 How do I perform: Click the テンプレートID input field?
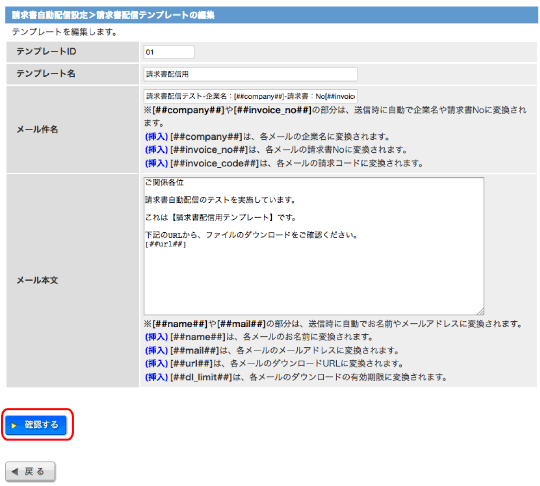click(169, 52)
